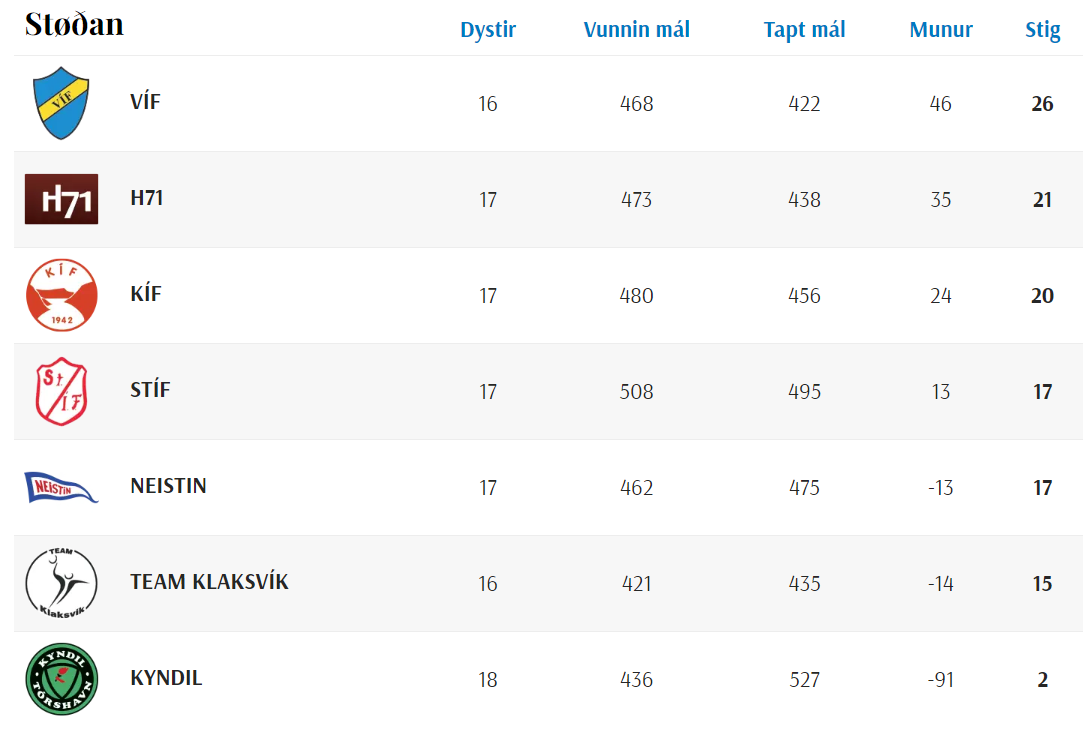Image resolution: width=1083 pixels, height=732 pixels.
Task: Select the KÍF team name
Action: (146, 293)
